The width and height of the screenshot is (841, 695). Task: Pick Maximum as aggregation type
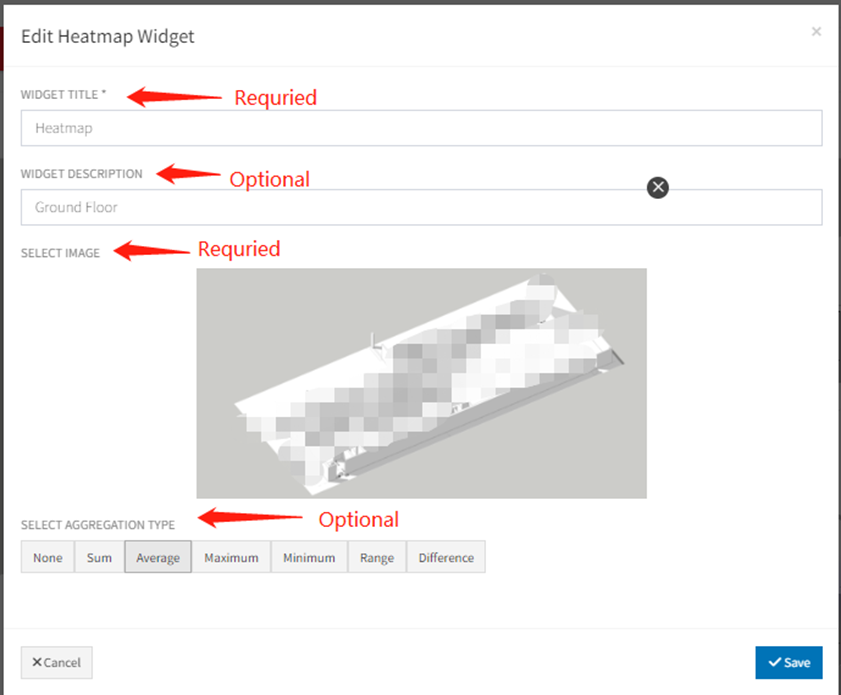coord(231,558)
